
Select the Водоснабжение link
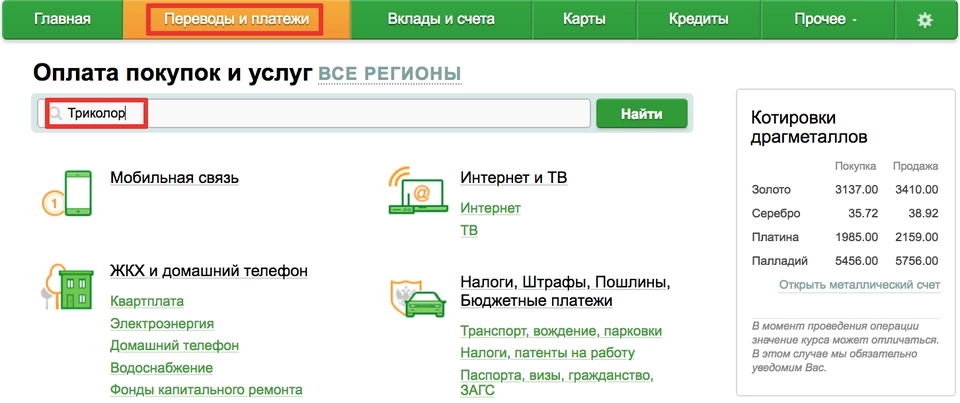[x=162, y=368]
